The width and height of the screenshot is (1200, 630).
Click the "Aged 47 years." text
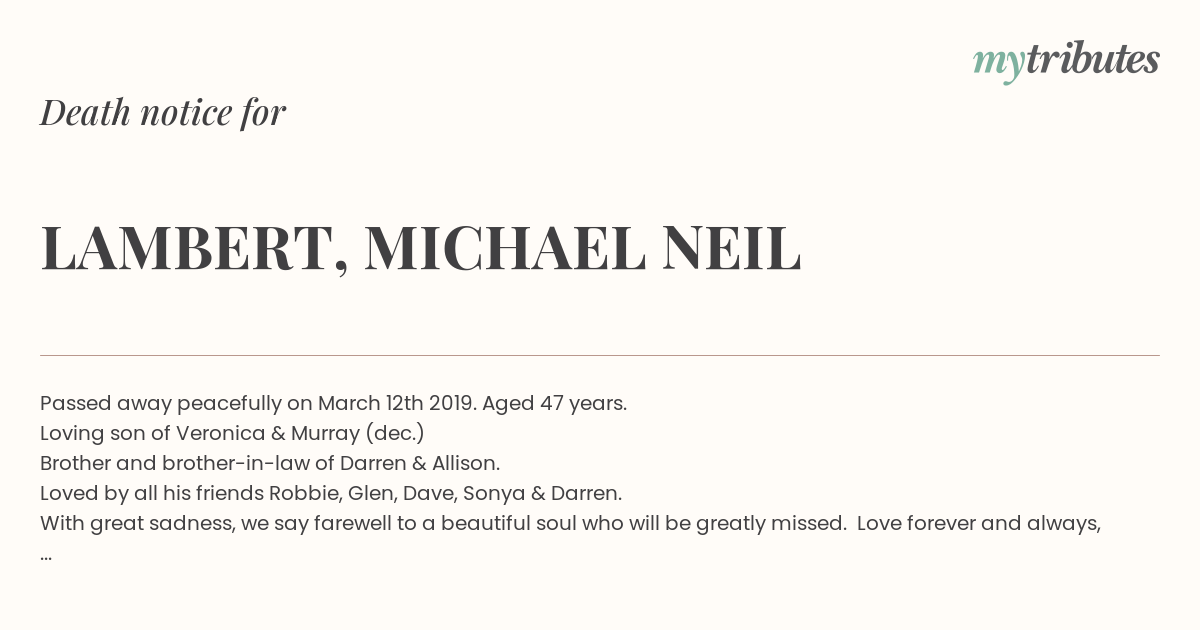pos(555,404)
